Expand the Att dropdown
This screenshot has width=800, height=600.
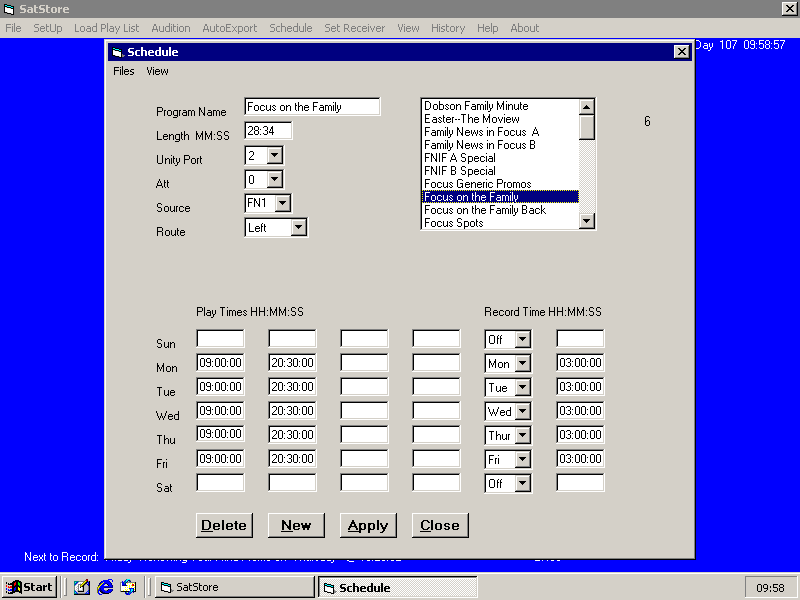[274, 179]
